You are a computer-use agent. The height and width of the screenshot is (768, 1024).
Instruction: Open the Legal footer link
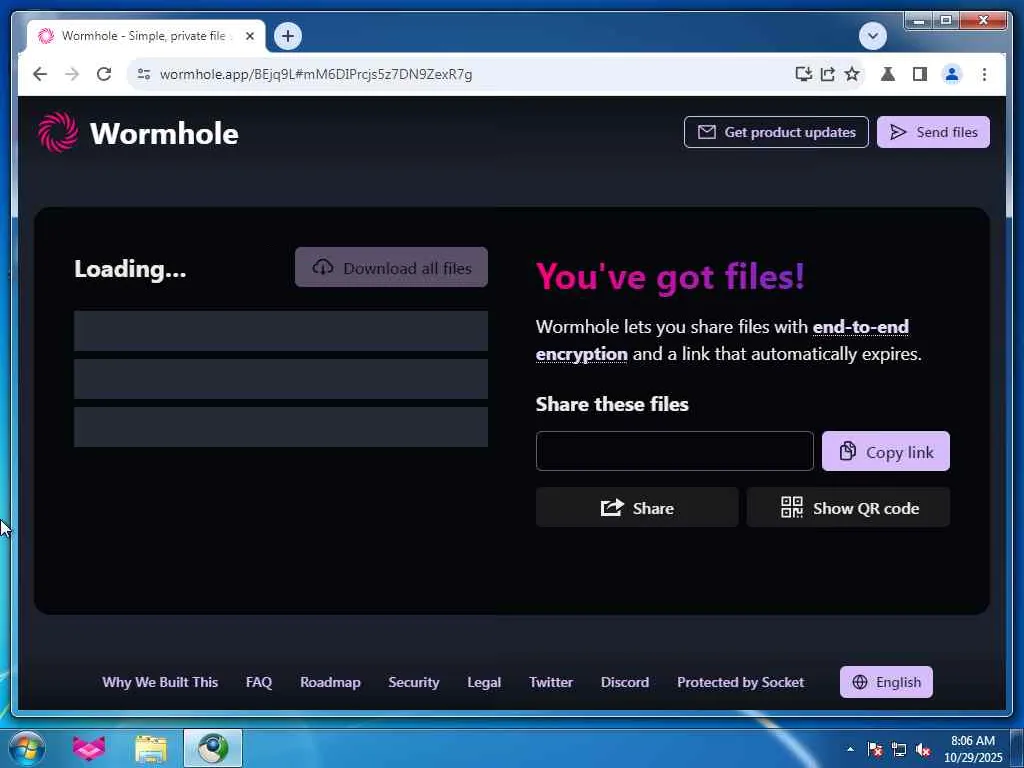(484, 682)
